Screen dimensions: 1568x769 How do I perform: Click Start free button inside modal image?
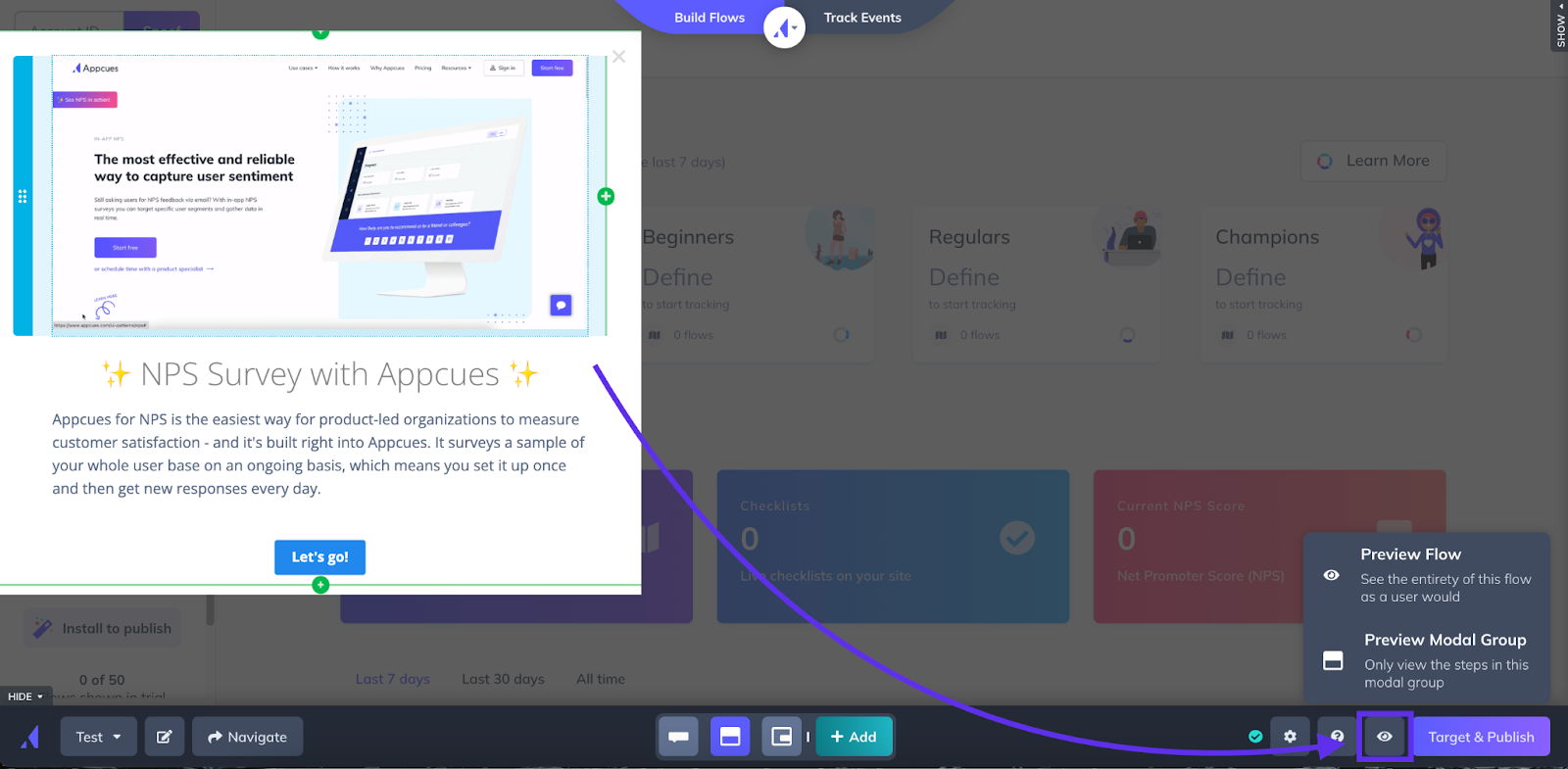tap(125, 248)
